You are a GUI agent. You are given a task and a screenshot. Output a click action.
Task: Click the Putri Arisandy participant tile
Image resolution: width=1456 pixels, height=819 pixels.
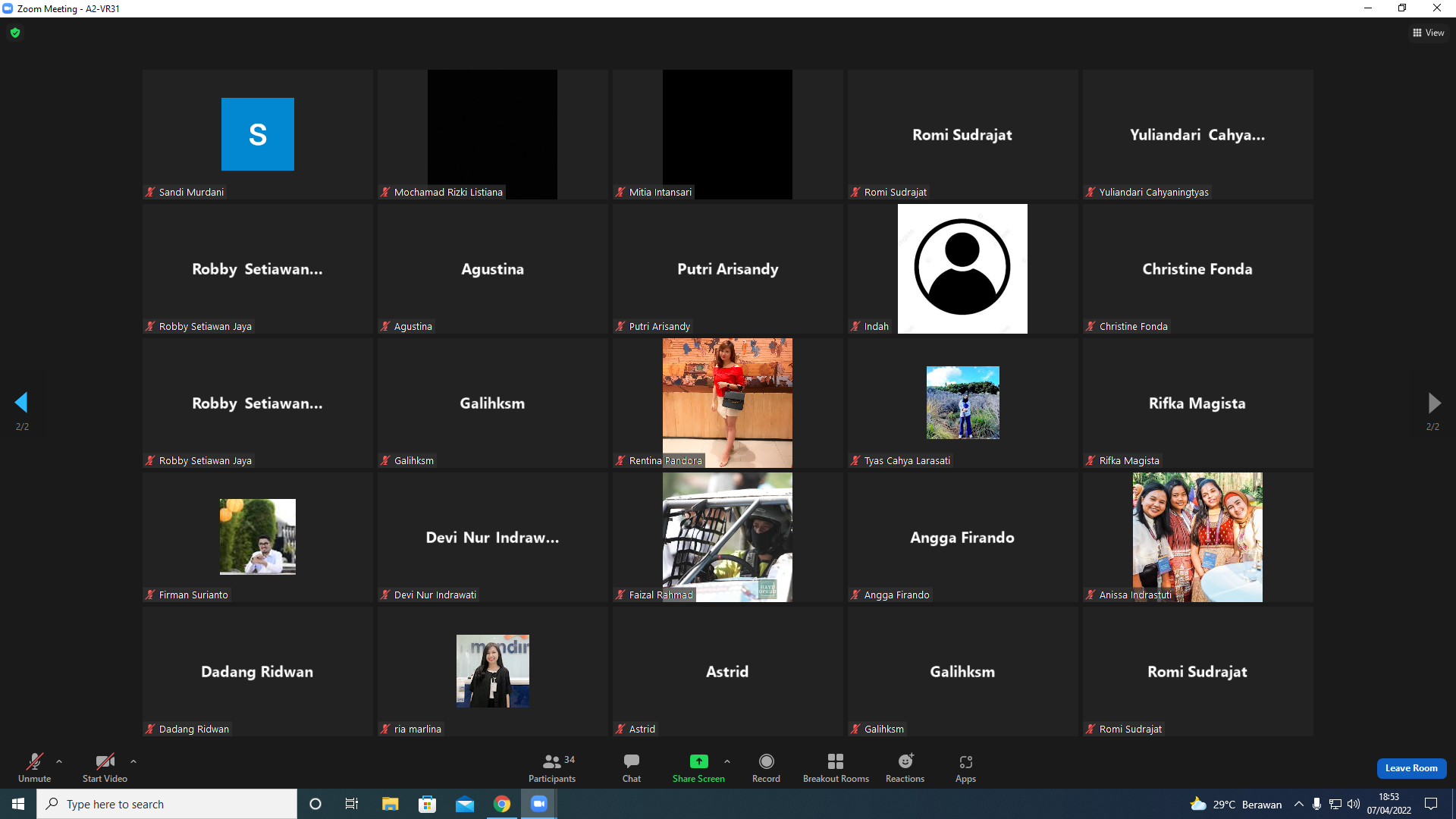click(x=728, y=268)
